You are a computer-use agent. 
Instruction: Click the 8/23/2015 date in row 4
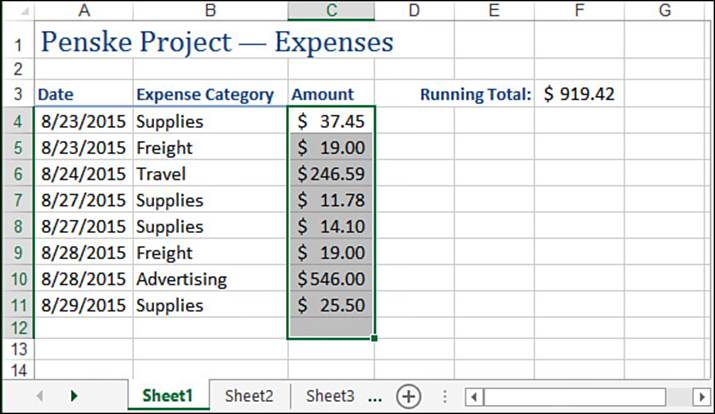click(x=84, y=121)
